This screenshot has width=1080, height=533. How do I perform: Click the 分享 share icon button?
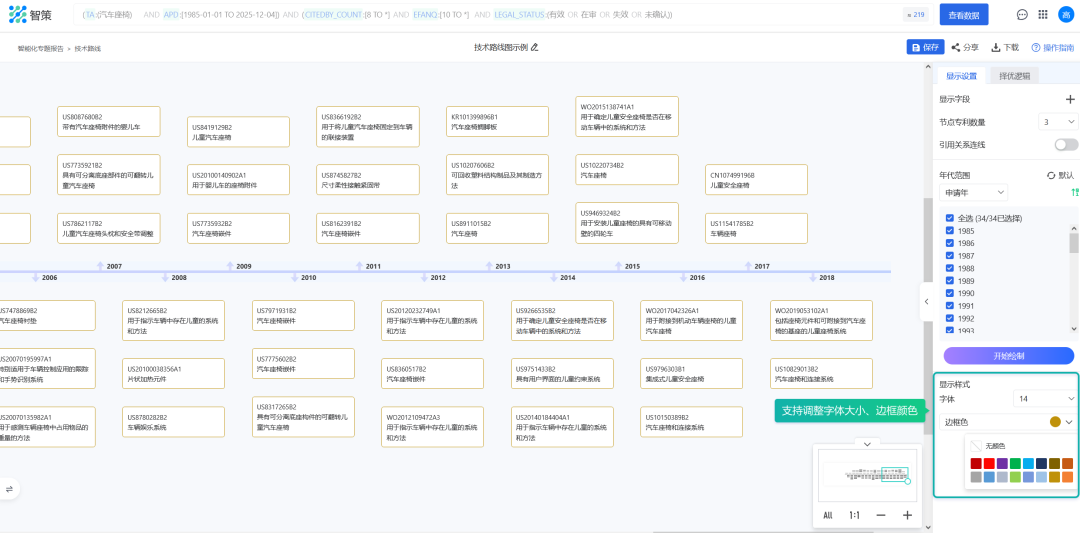tap(965, 48)
